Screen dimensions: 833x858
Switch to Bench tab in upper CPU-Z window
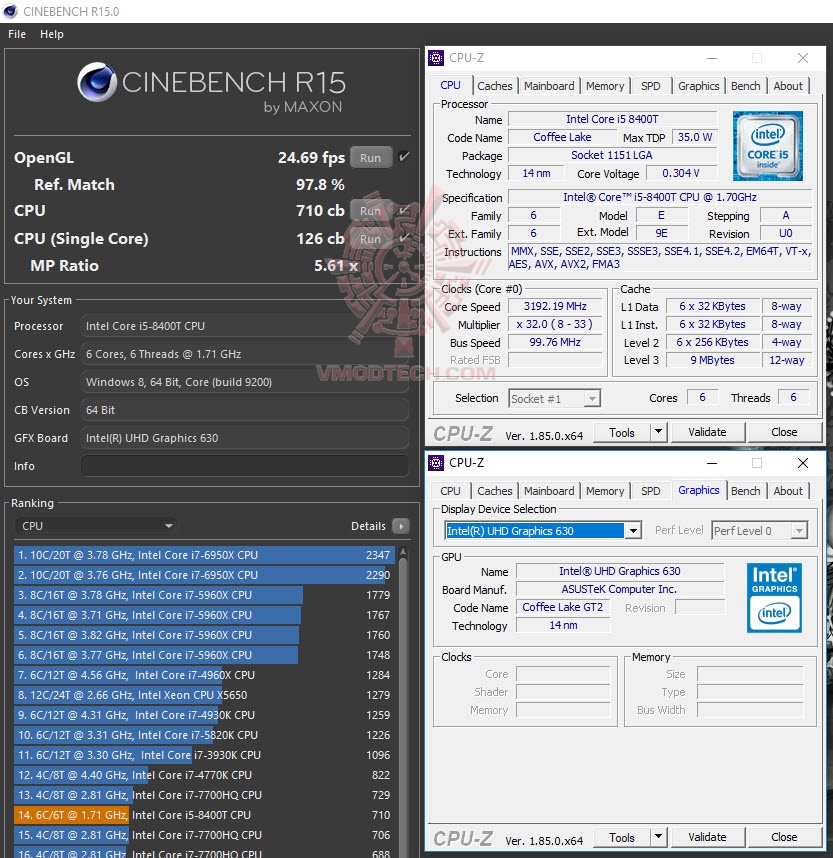click(x=745, y=86)
